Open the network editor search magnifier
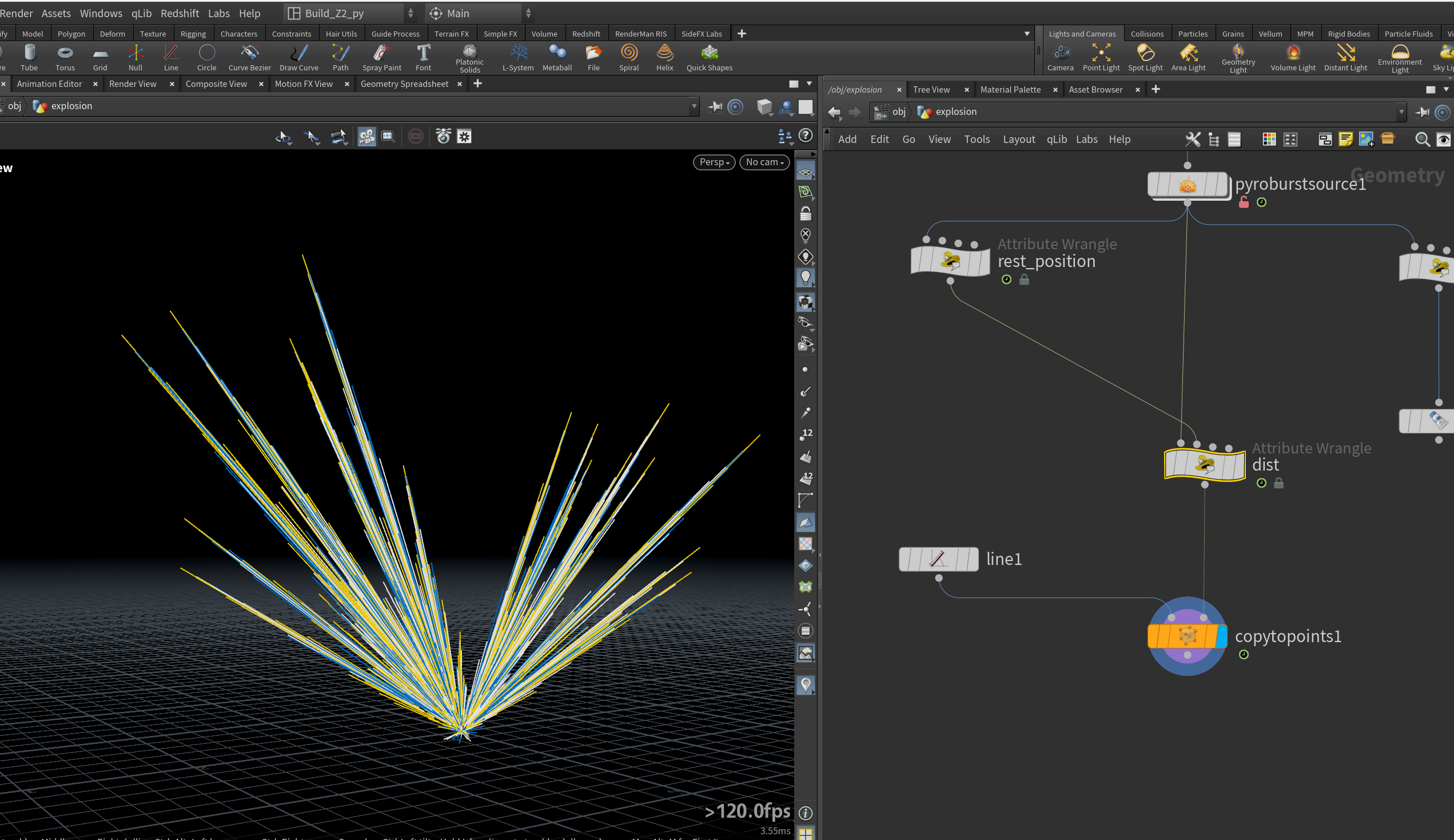Image resolution: width=1454 pixels, height=840 pixels. (x=1423, y=140)
